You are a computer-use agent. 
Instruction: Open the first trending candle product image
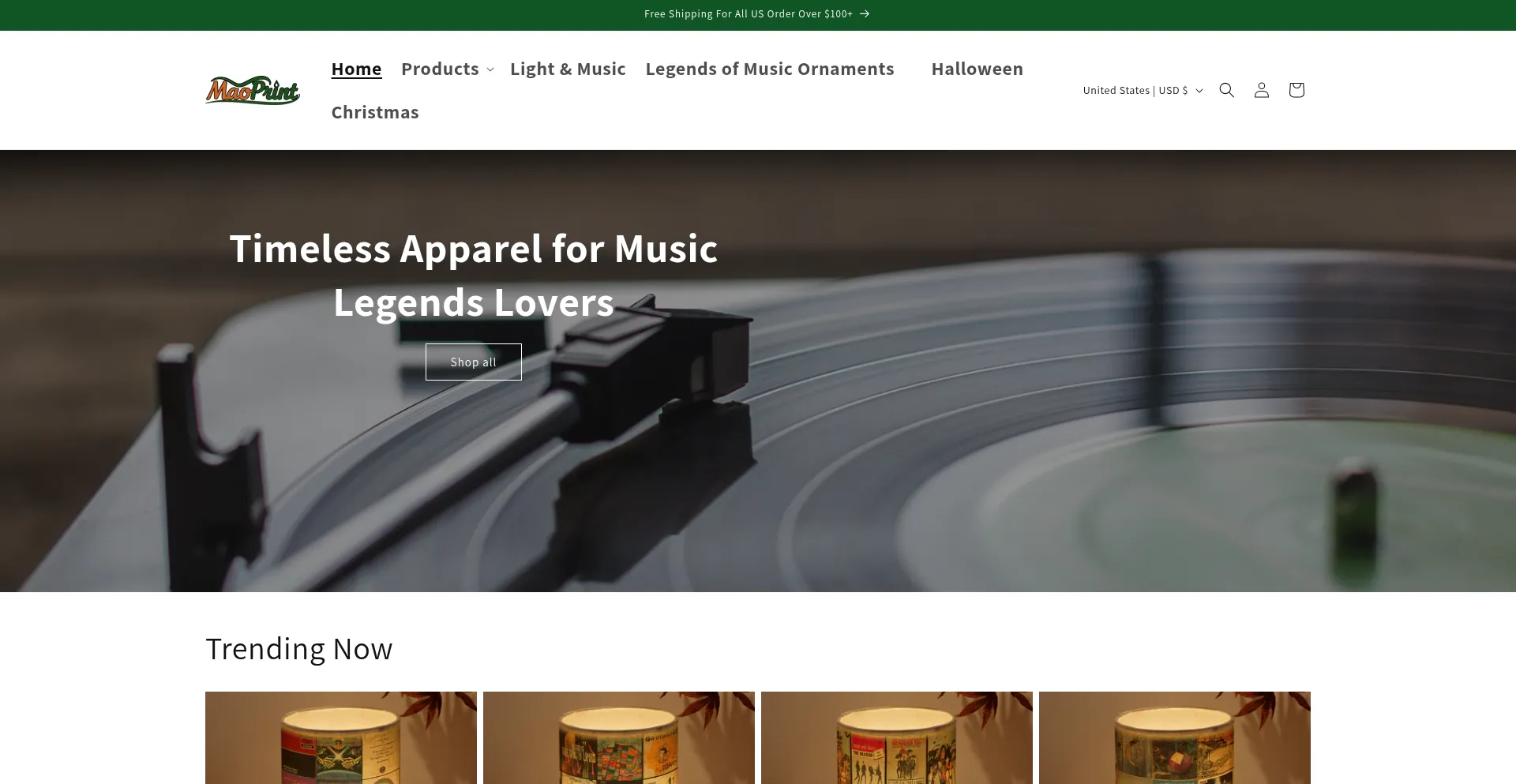341,737
